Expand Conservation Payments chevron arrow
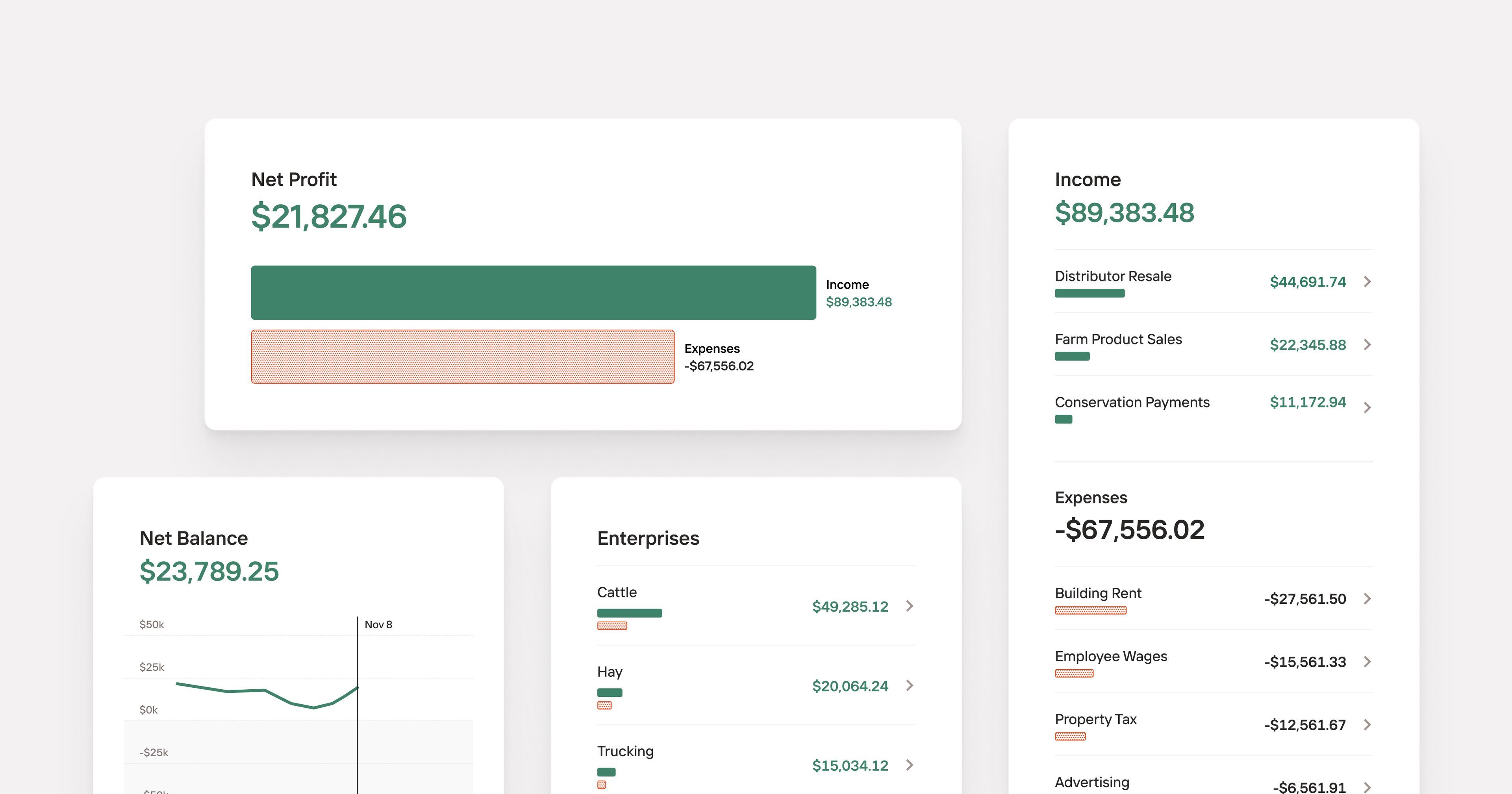This screenshot has width=1512, height=794. pyautogui.click(x=1367, y=407)
